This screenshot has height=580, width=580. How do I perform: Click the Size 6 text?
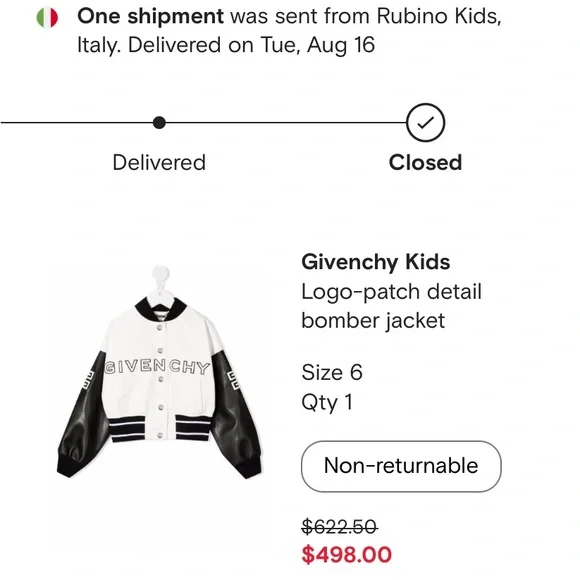tap(332, 372)
